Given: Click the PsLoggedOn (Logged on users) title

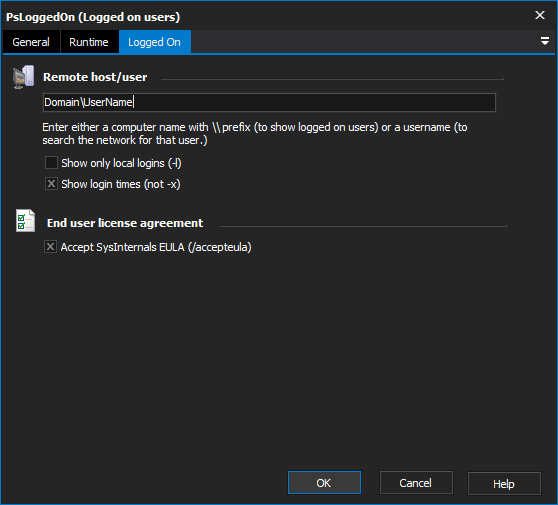Looking at the screenshot, I should (x=93, y=17).
